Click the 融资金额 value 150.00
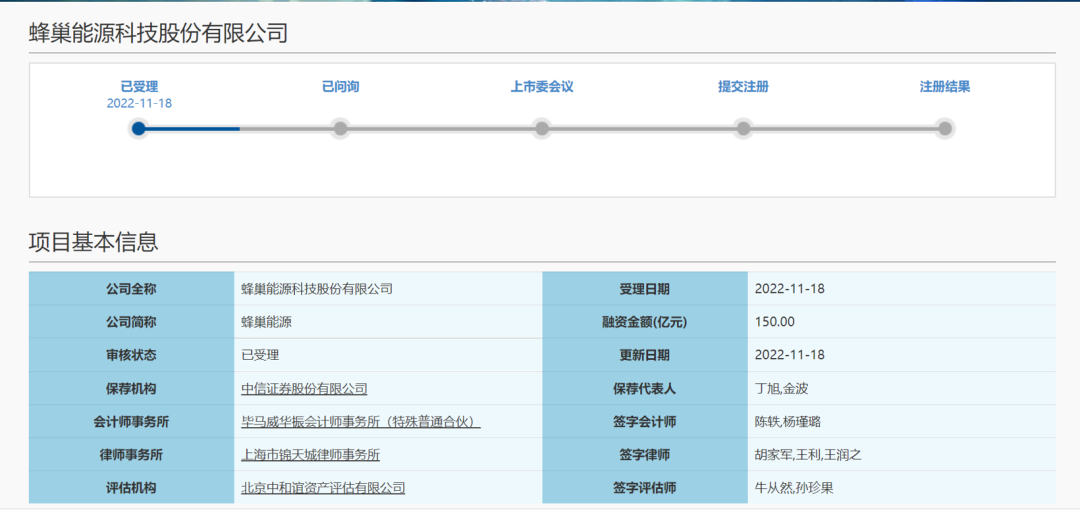Image resolution: width=1080 pixels, height=510 pixels. tap(775, 322)
